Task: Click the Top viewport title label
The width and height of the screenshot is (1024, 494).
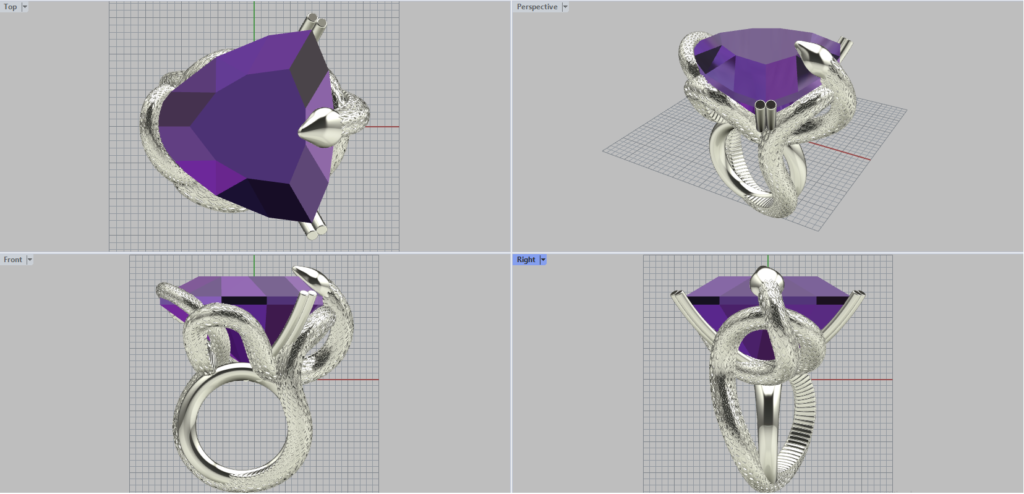Action: 10,7
